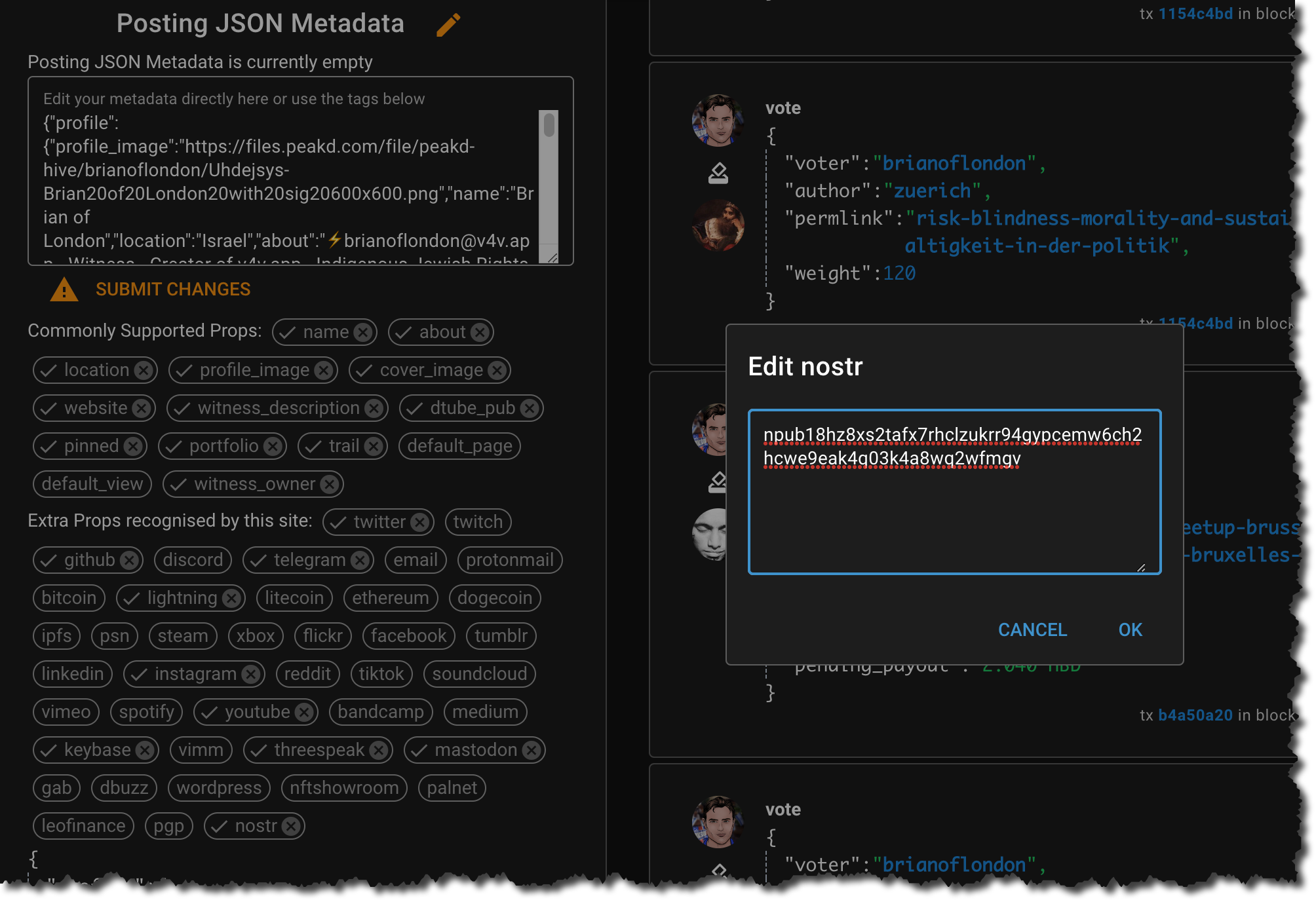Select the linkedin prop chip
The height and width of the screenshot is (900, 1316).
coord(73,674)
